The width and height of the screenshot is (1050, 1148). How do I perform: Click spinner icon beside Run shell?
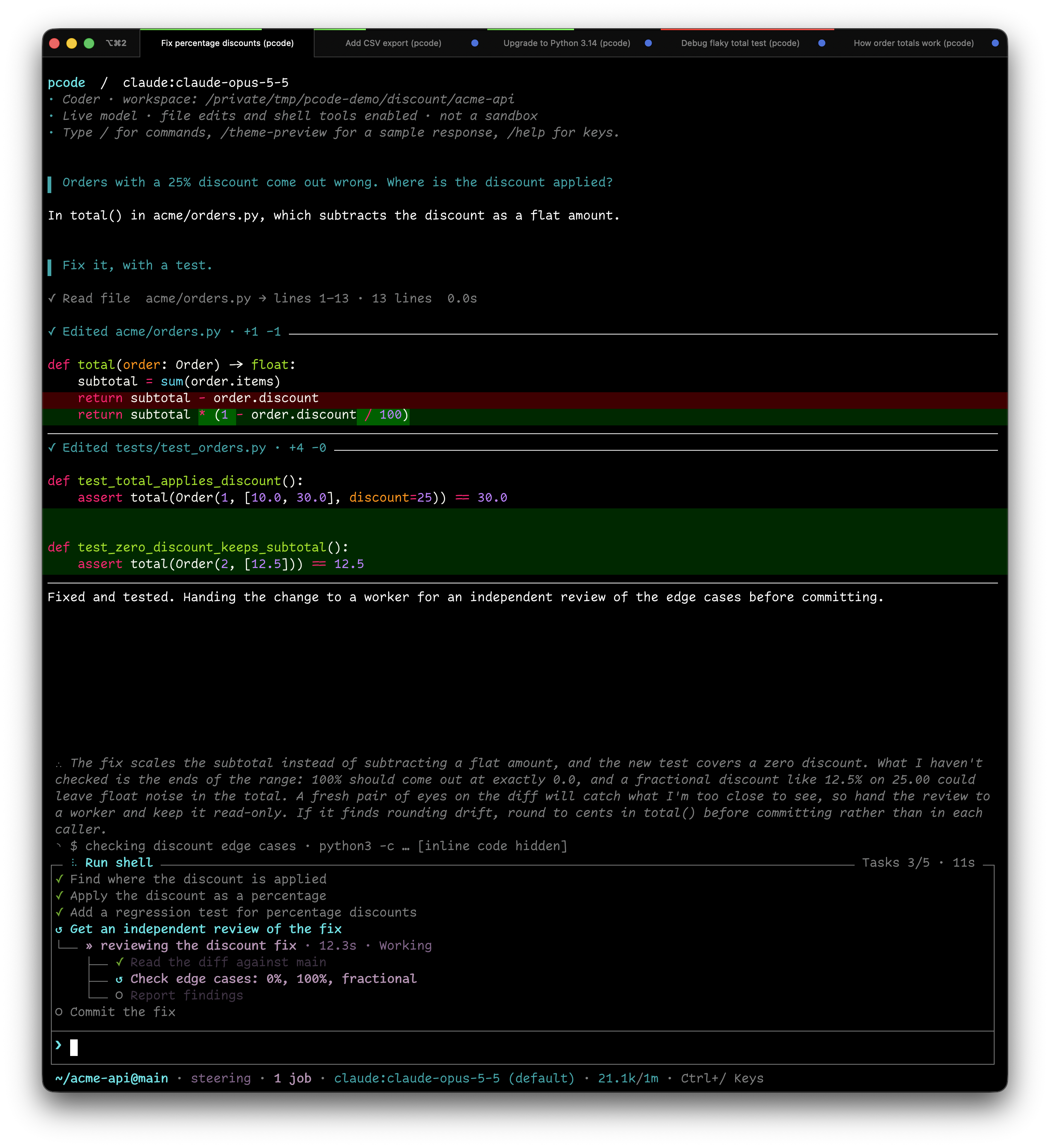click(74, 863)
